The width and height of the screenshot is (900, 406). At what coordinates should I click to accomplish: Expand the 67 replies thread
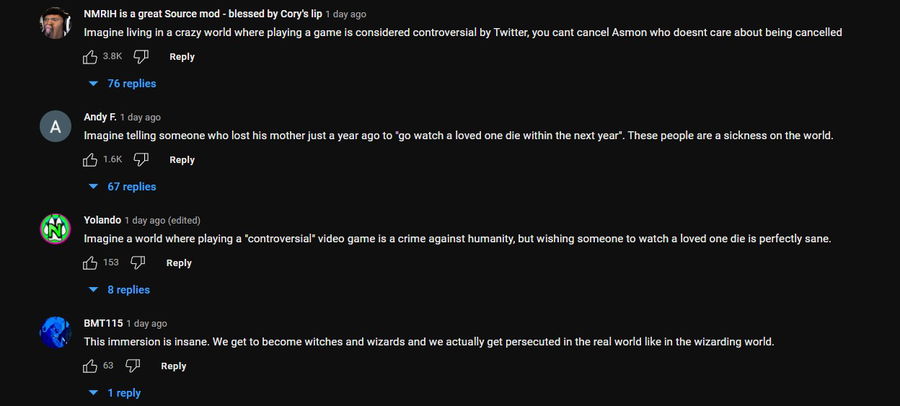[x=124, y=187]
